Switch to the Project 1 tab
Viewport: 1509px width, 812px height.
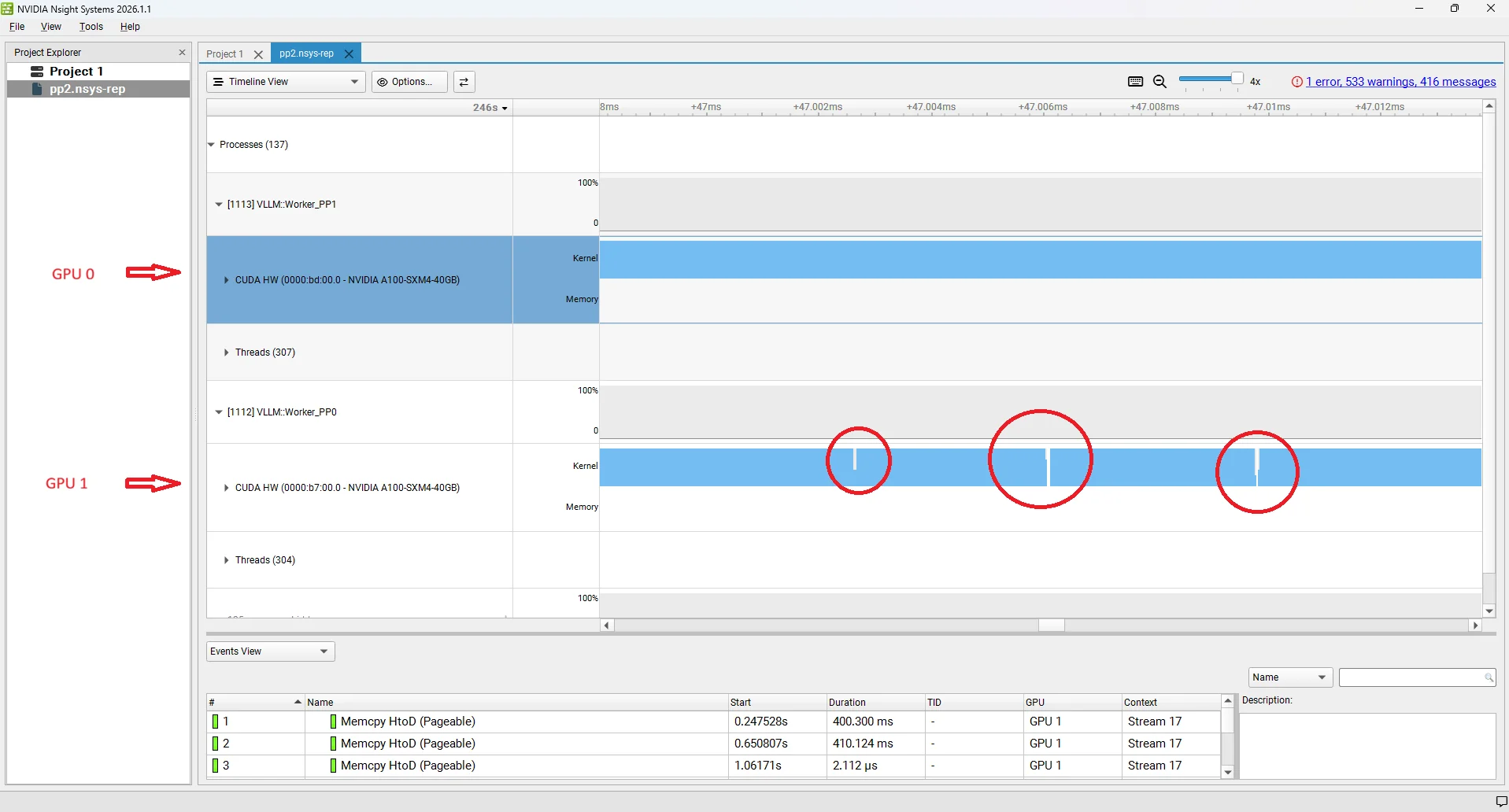click(x=225, y=54)
